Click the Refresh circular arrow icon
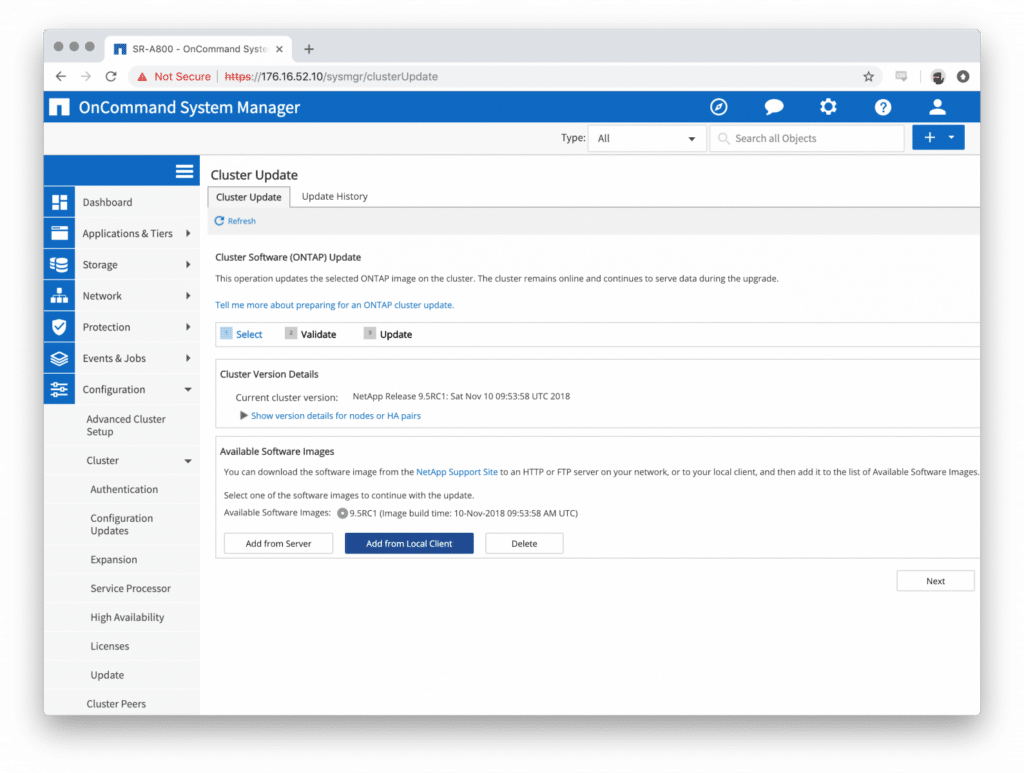 219,221
